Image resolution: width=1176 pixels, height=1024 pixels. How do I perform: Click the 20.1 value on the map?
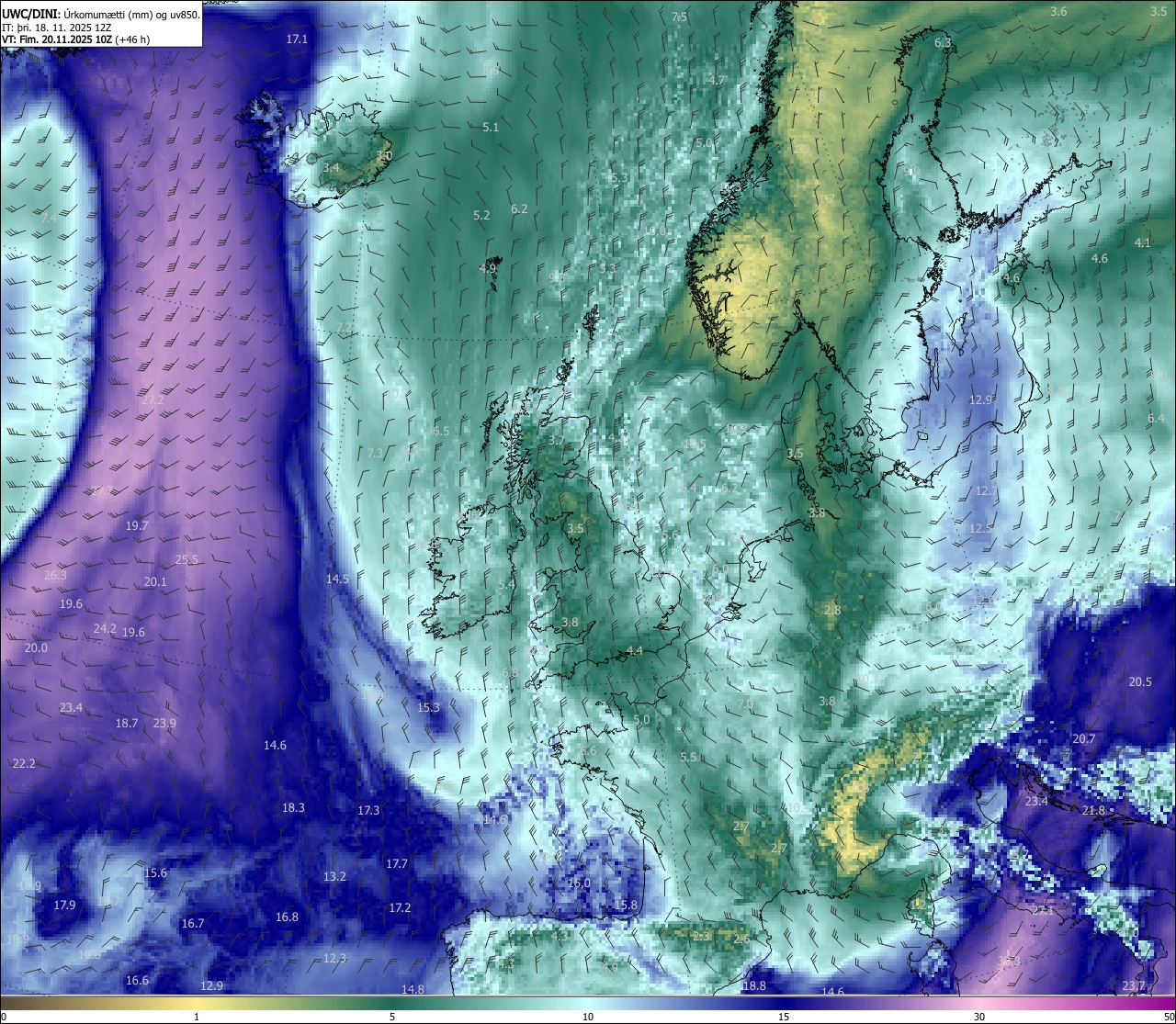coord(155,582)
